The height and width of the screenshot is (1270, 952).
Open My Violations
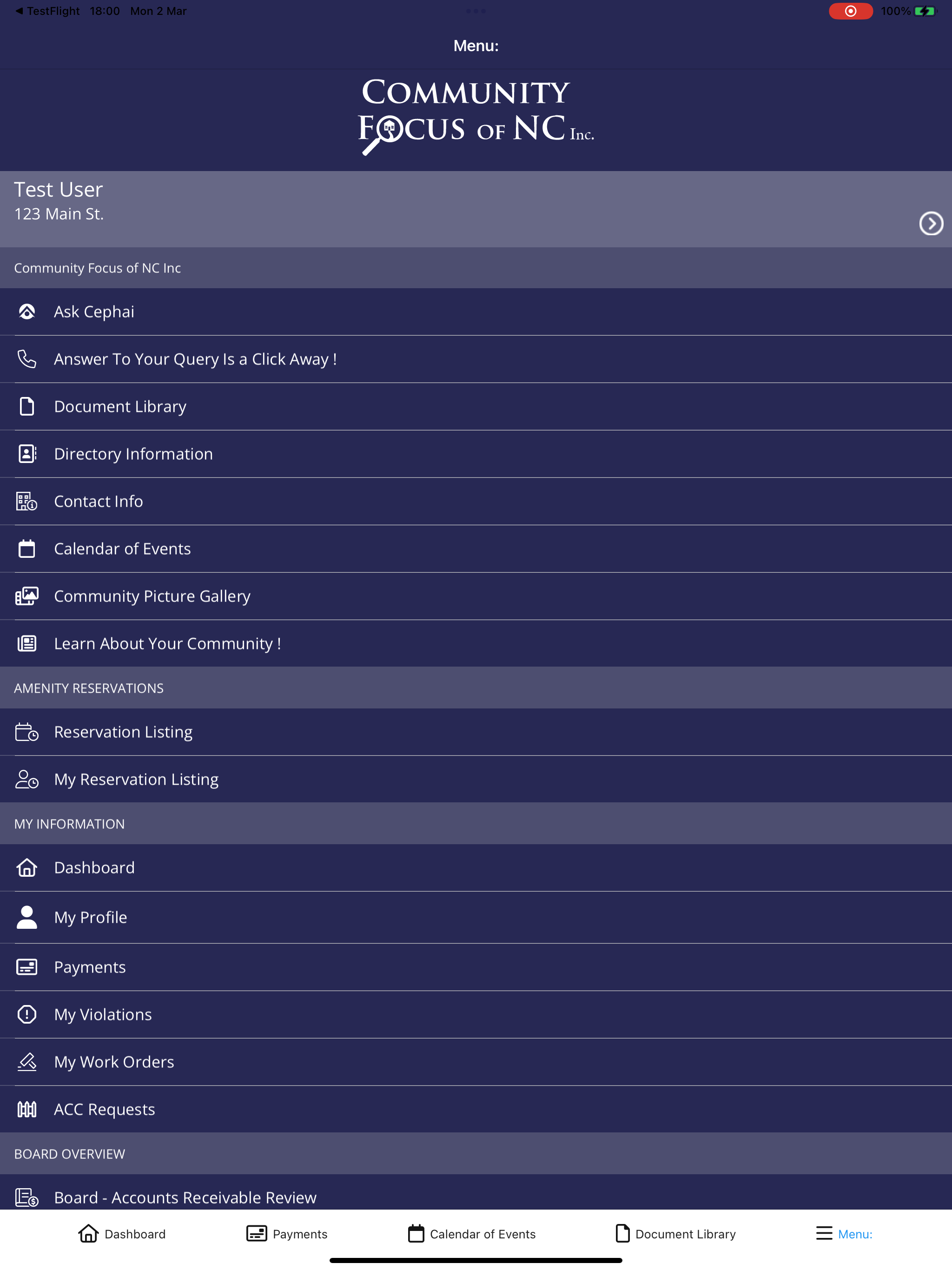point(476,1014)
